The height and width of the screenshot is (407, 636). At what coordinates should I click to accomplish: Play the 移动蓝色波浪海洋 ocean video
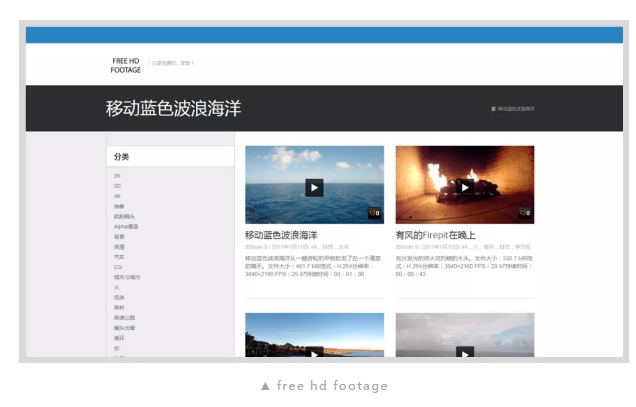pos(314,187)
